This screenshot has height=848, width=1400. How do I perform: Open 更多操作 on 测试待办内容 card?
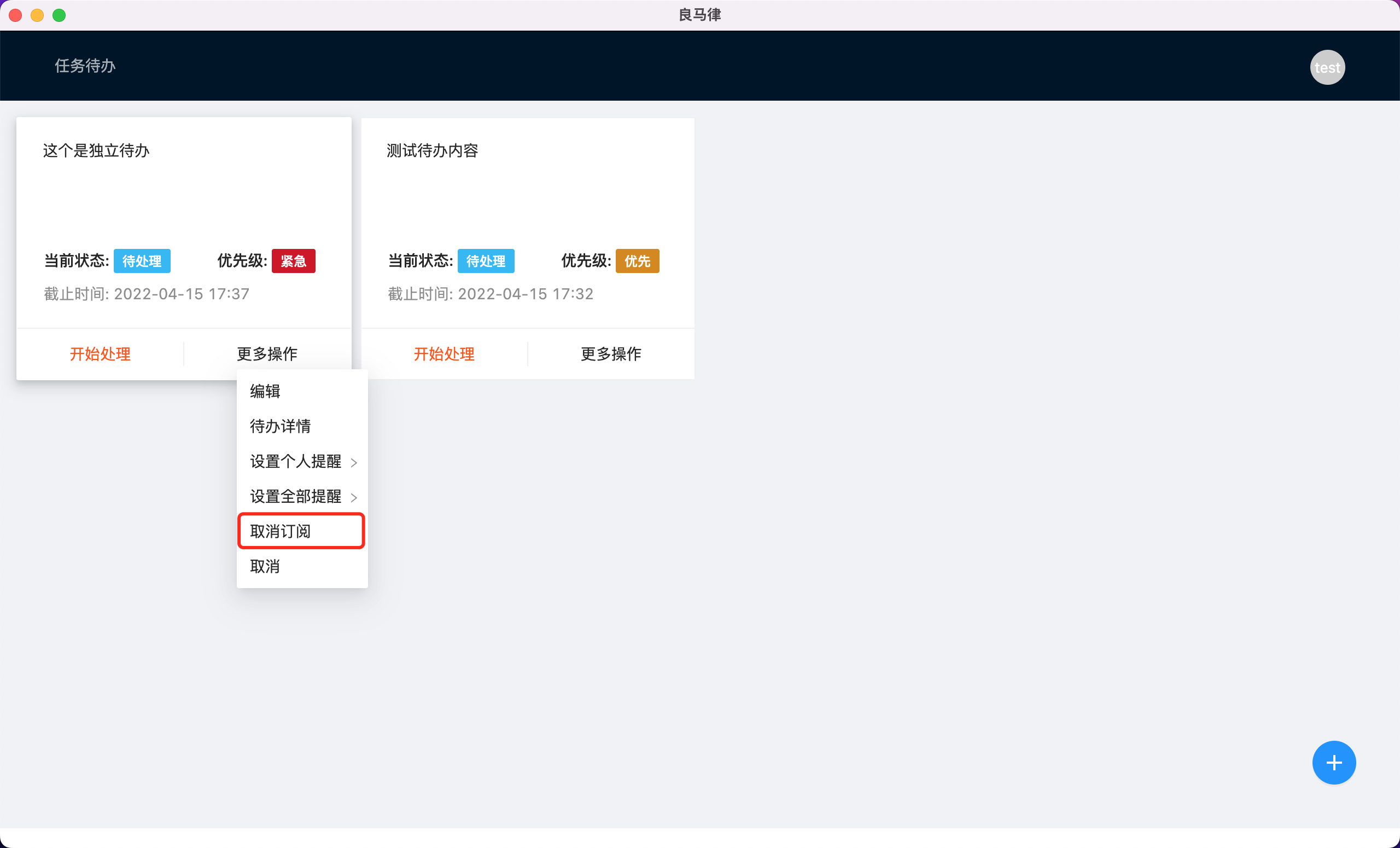click(x=611, y=354)
